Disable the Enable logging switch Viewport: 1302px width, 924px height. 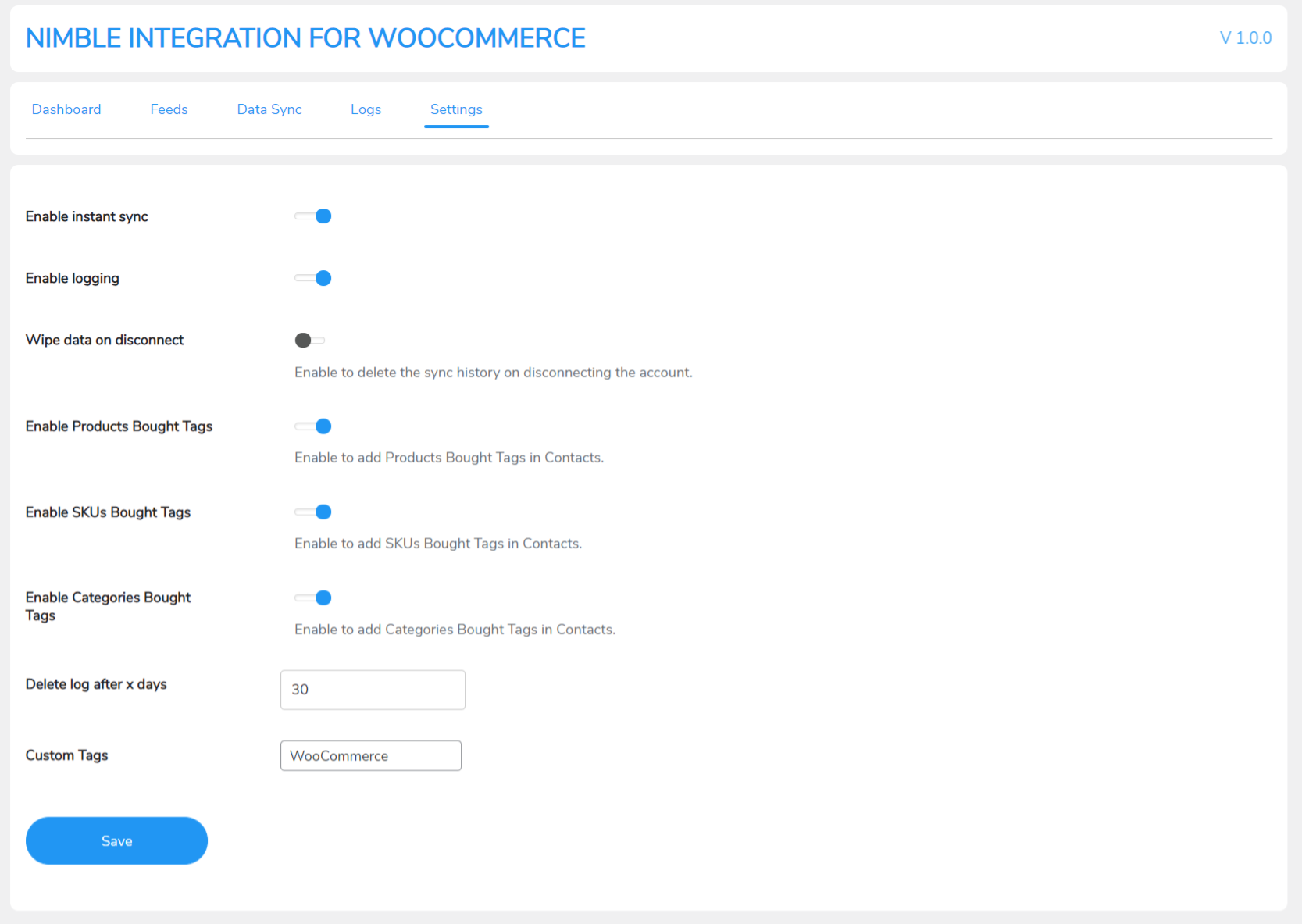[312, 277]
